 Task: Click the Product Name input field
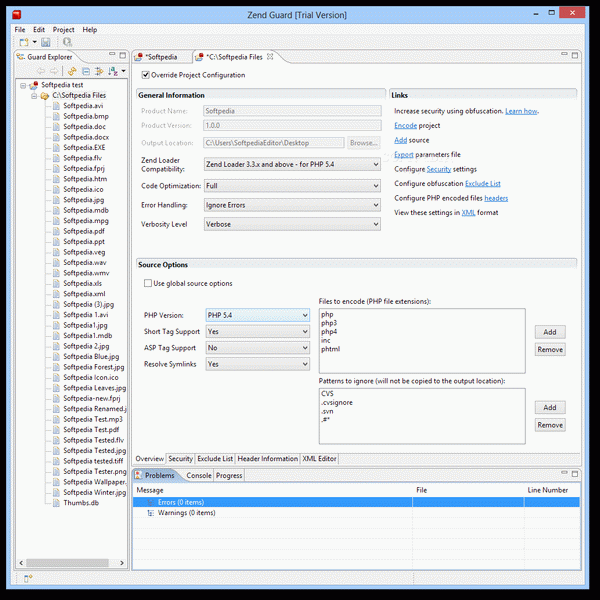(x=292, y=111)
